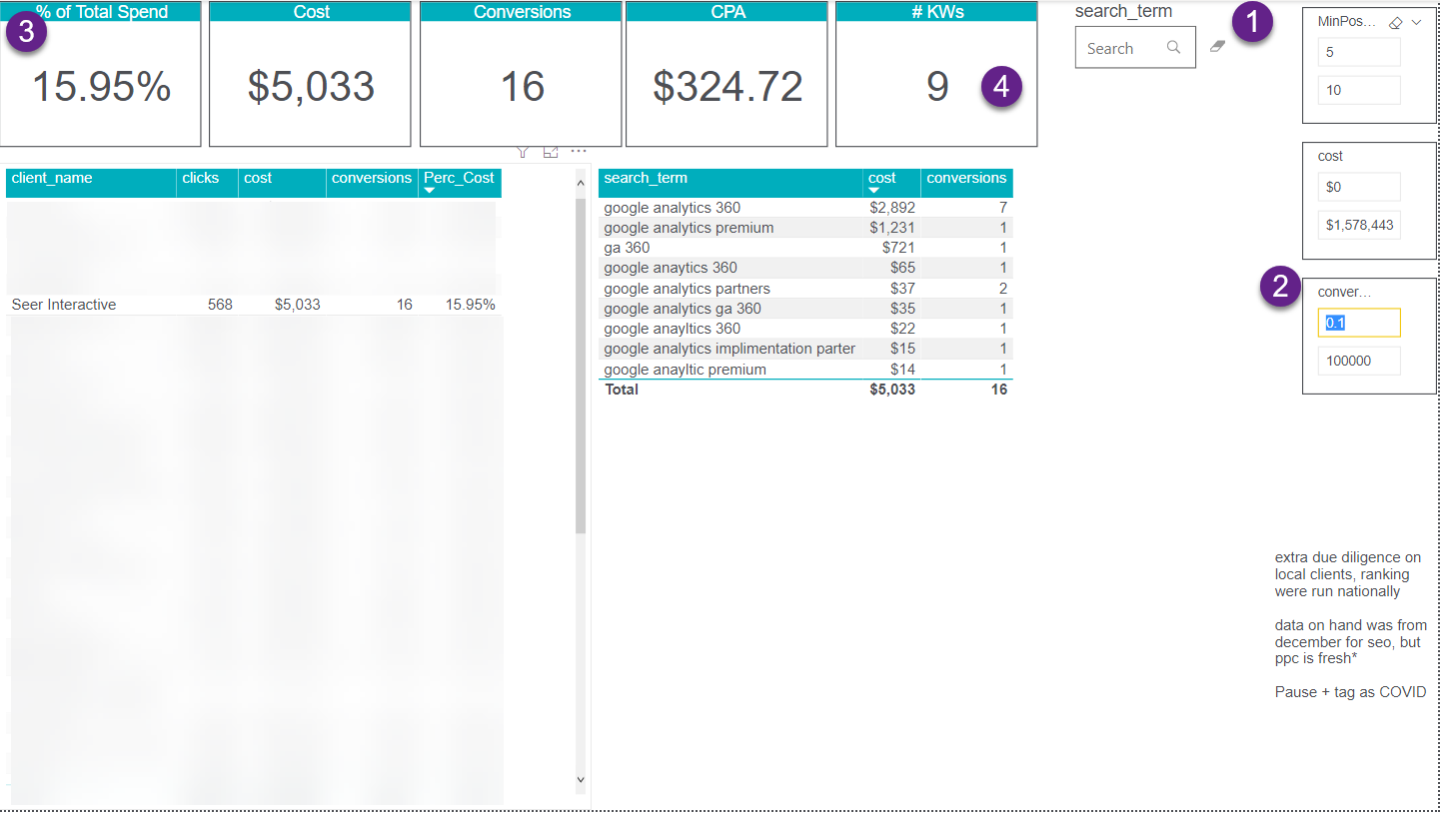Screen dimensions: 1440x814
Task: Open the filter funnel icon above client table
Action: point(522,152)
